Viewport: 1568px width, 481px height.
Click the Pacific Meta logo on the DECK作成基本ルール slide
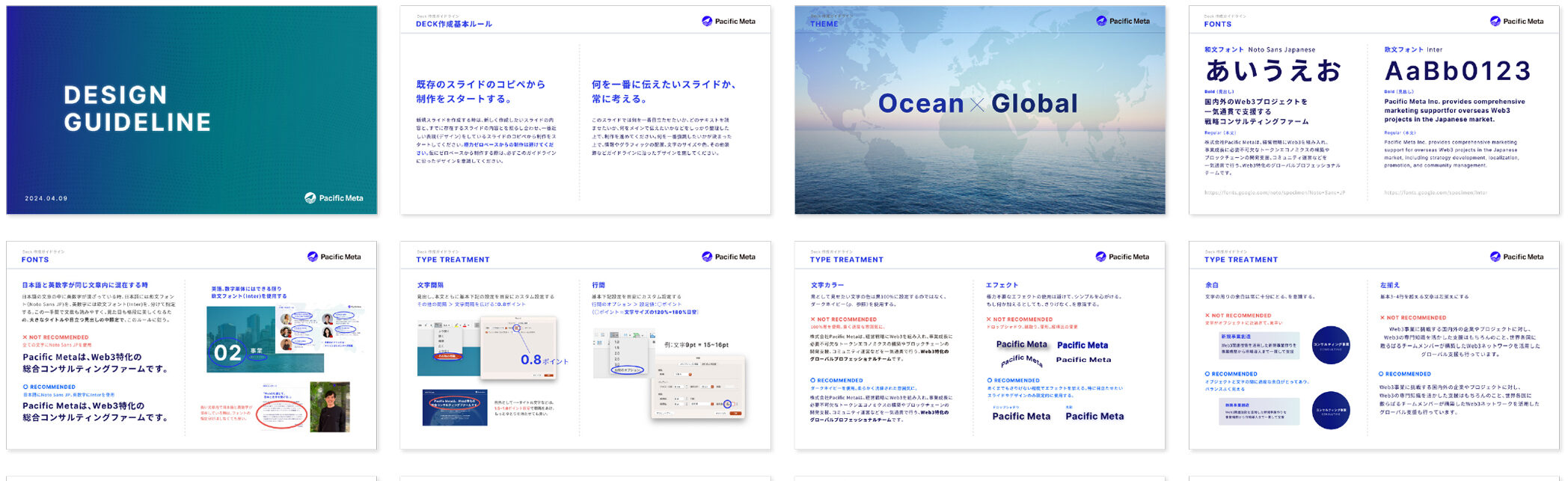(728, 21)
